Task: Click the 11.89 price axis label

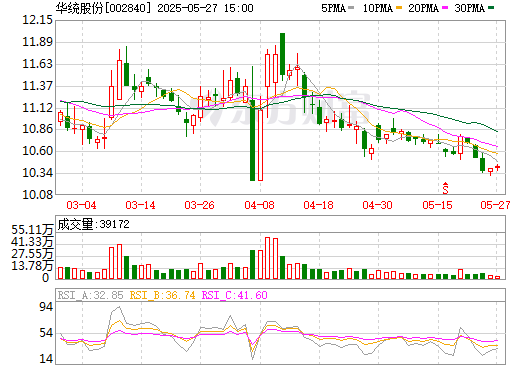Action: click(x=37, y=42)
